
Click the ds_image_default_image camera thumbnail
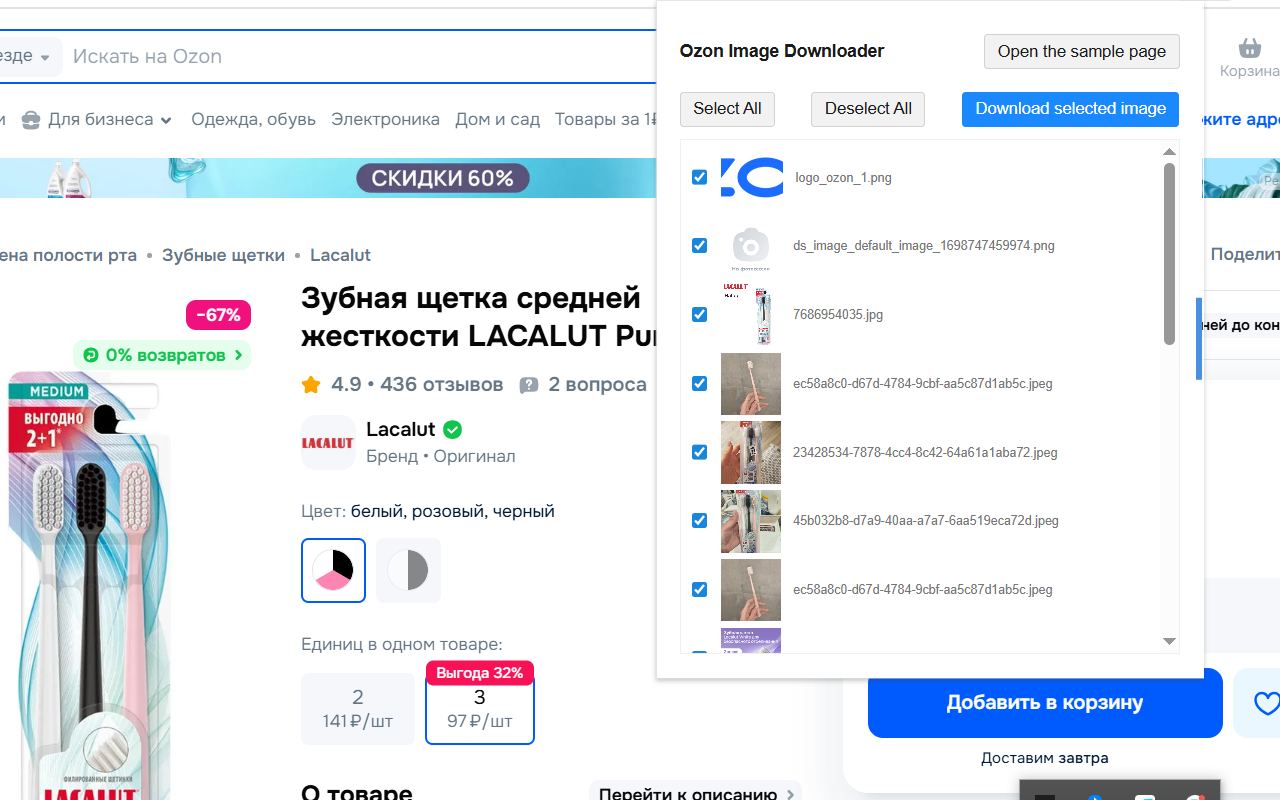coord(750,246)
